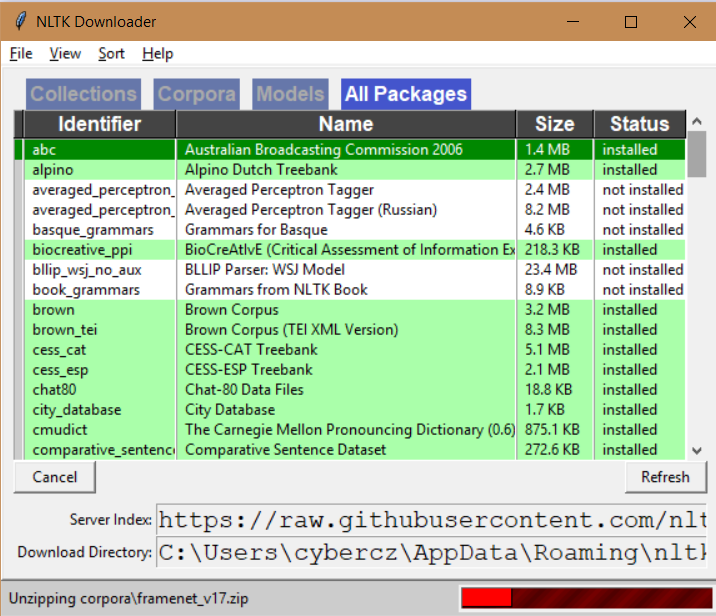Click the Name column header
Viewport: 716px width, 616px height.
coord(346,124)
